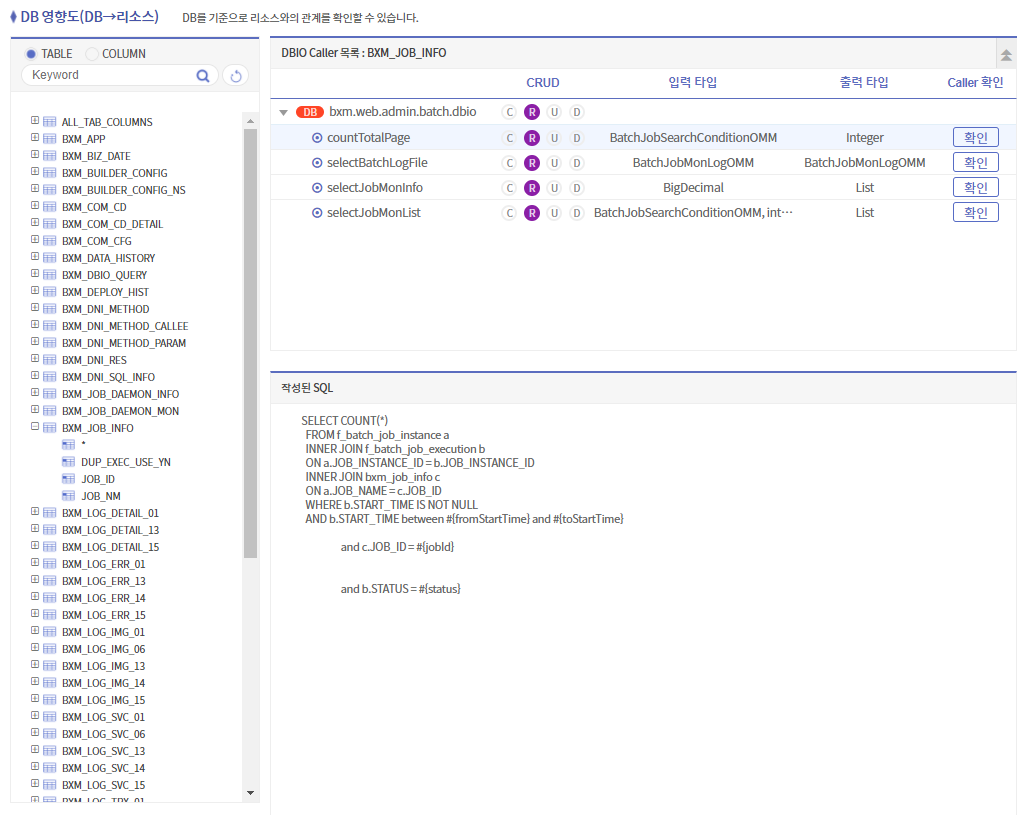Click 확인 button for countTotalPage
Viewport: 1026px width, 815px height.
pyautogui.click(x=976, y=137)
